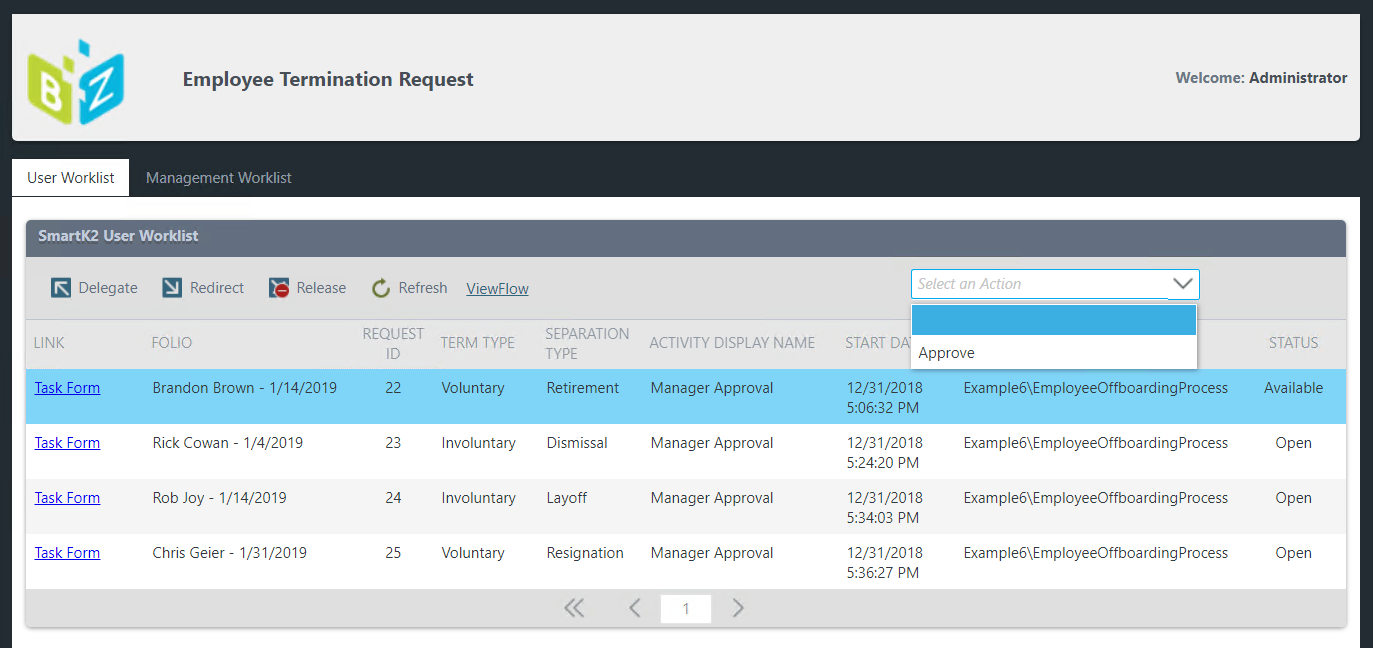The image size is (1373, 648).
Task: Click the page number box
Action: [686, 609]
